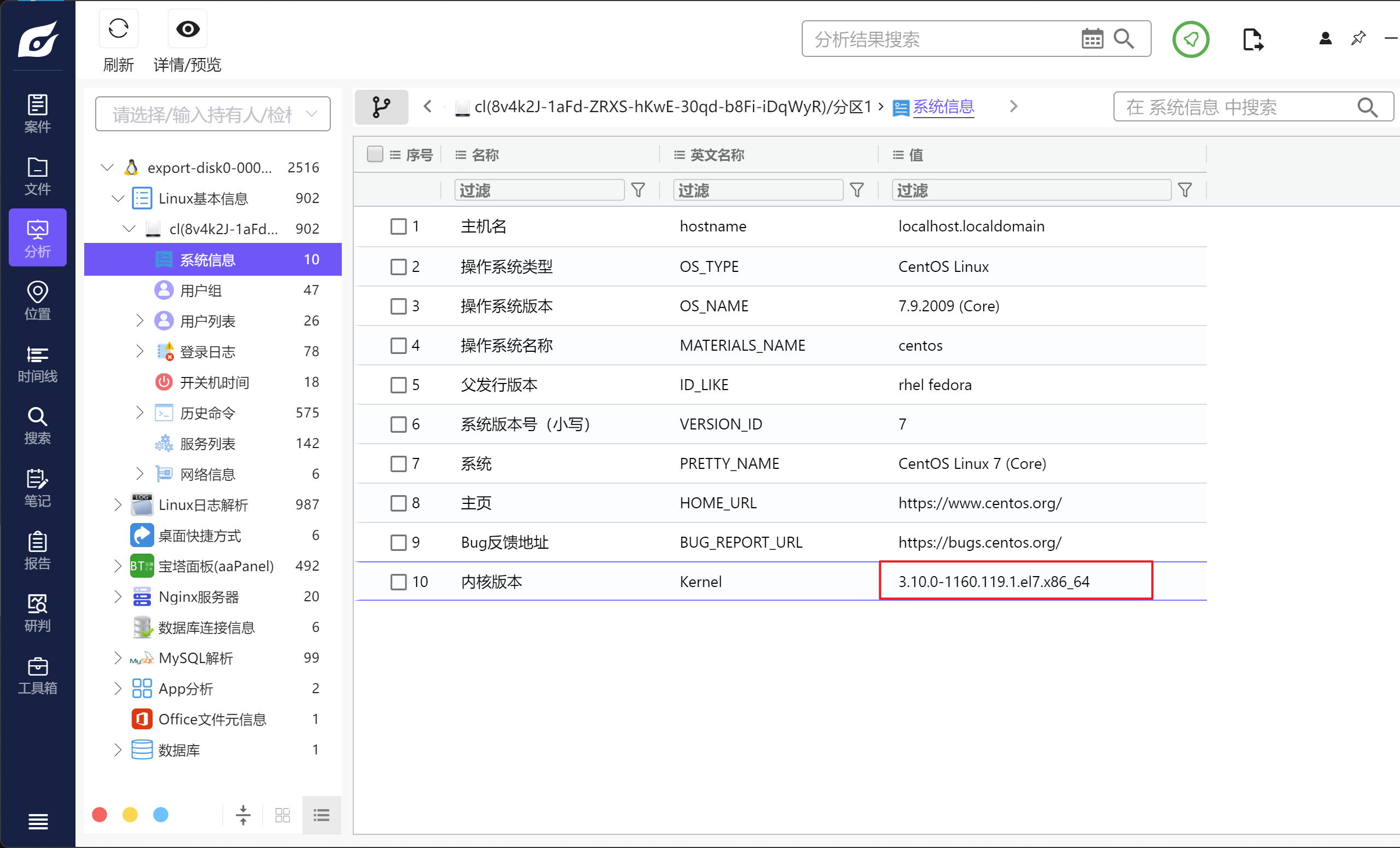Open the 时间线 sidebar tab
The width and height of the screenshot is (1400, 848).
[38, 364]
